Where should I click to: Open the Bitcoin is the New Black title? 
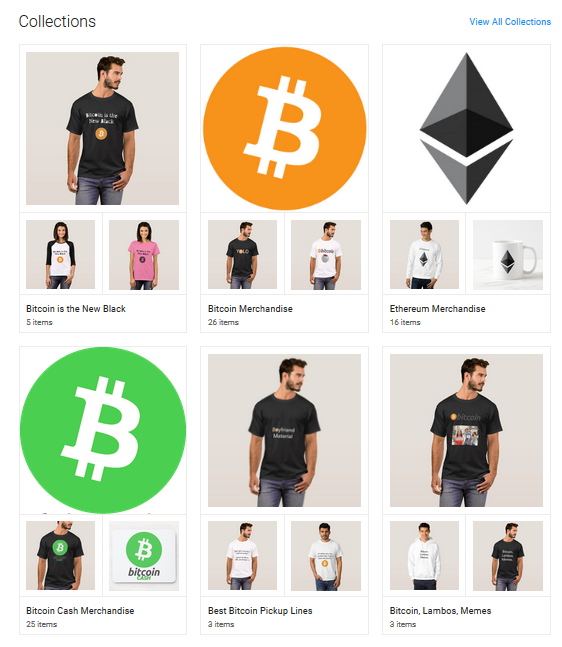tap(76, 309)
